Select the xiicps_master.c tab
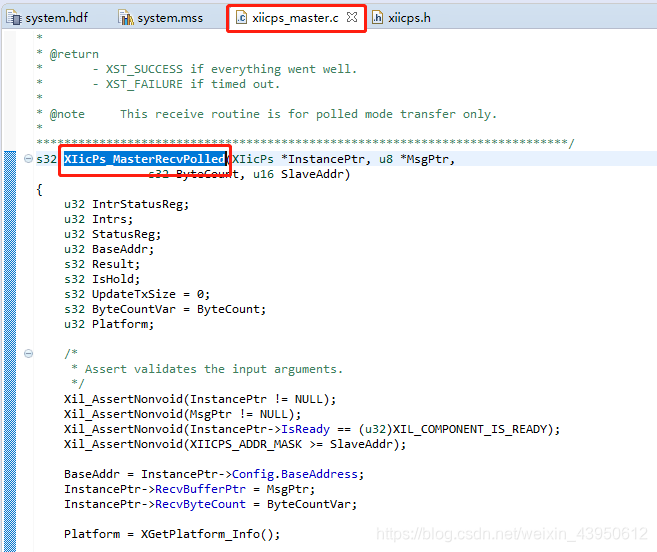This screenshot has width=657, height=552. 295,18
